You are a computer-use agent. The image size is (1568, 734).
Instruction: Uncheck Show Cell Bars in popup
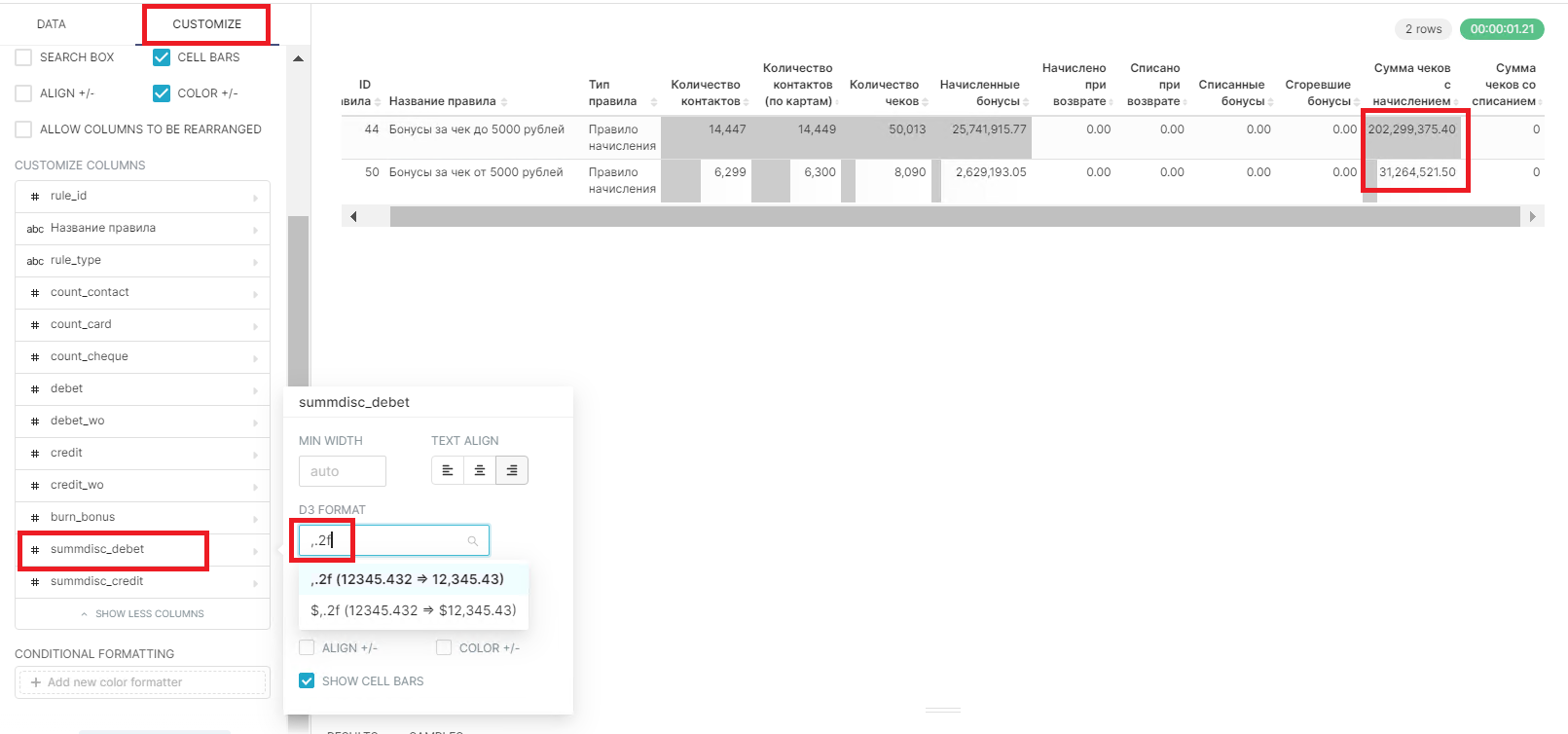coord(307,681)
